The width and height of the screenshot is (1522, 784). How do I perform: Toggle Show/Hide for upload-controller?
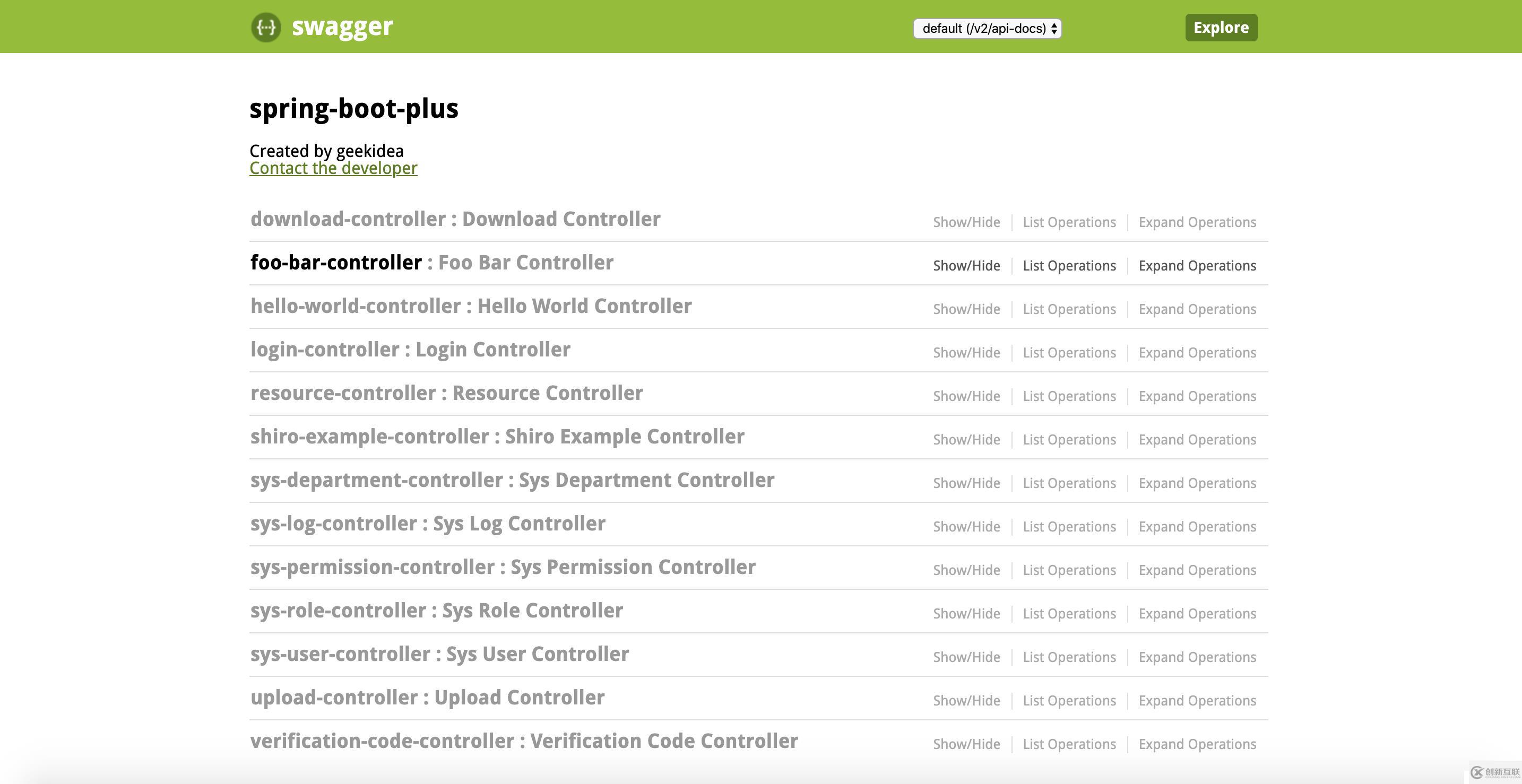966,701
